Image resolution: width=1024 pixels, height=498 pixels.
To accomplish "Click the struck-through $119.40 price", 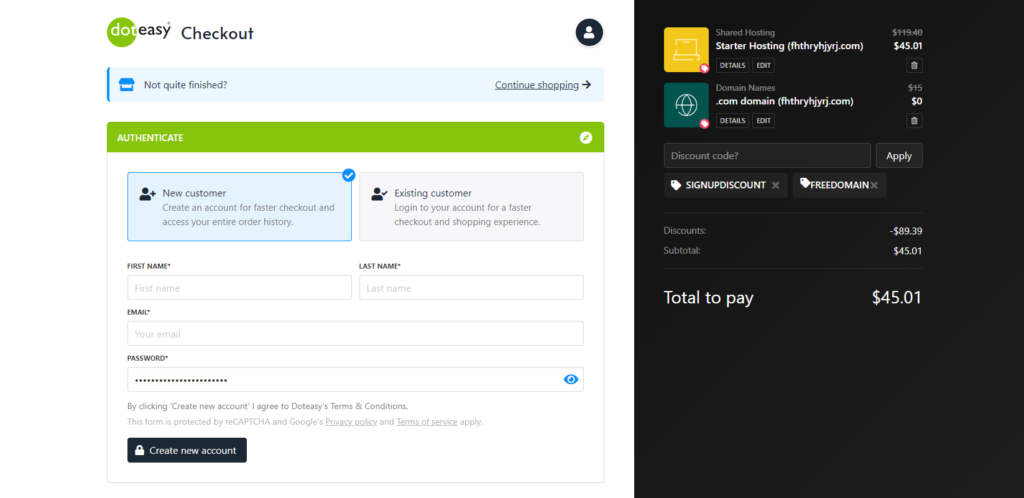I will click(907, 32).
